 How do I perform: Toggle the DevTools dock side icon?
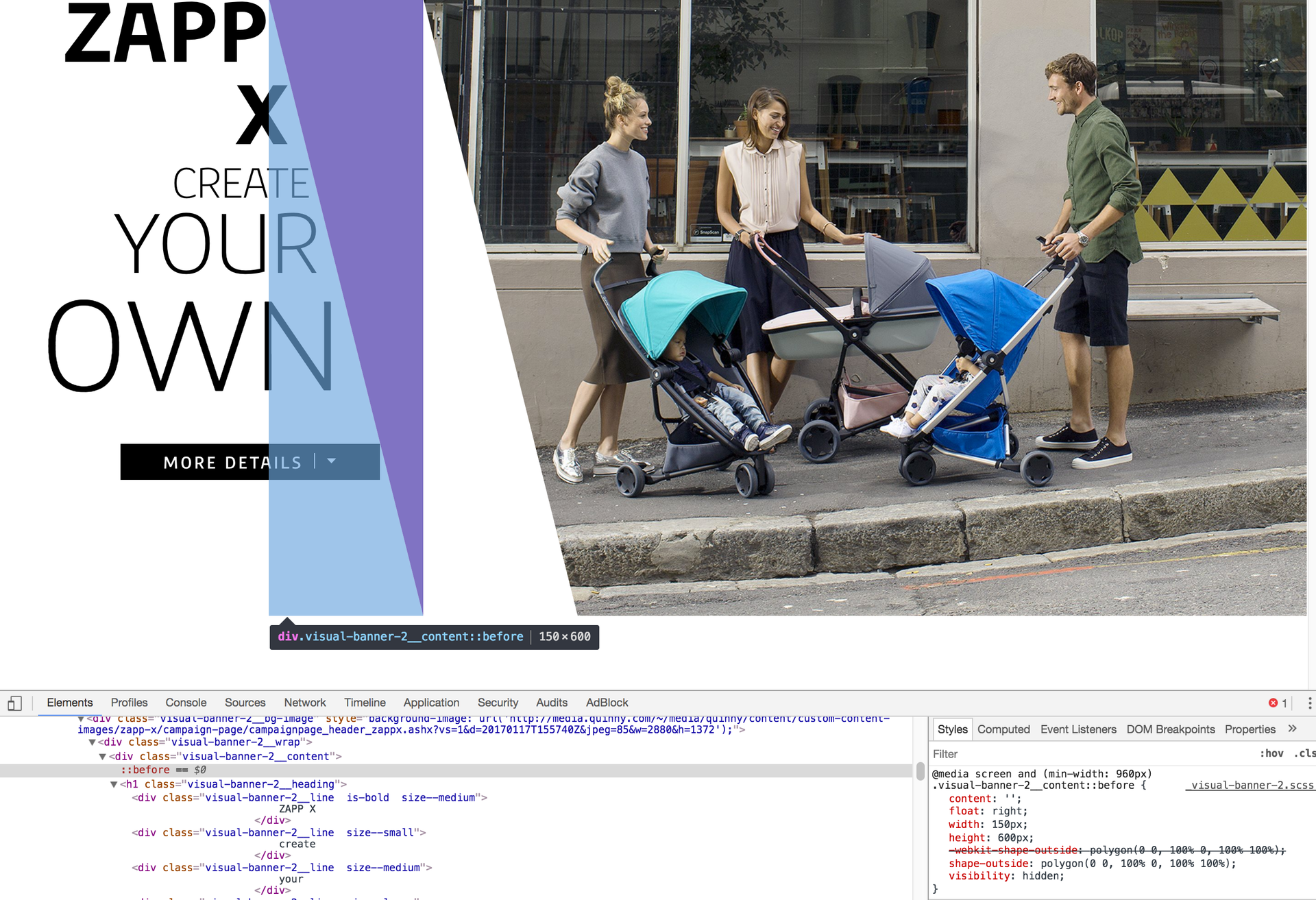point(15,703)
